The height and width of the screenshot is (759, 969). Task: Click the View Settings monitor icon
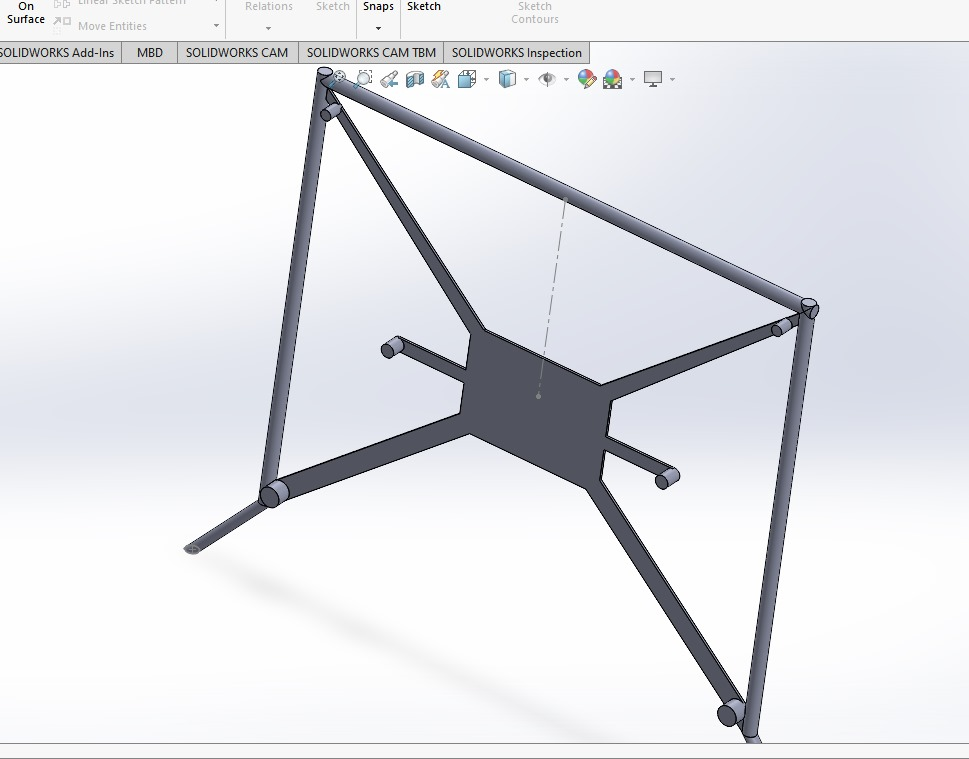(x=653, y=78)
